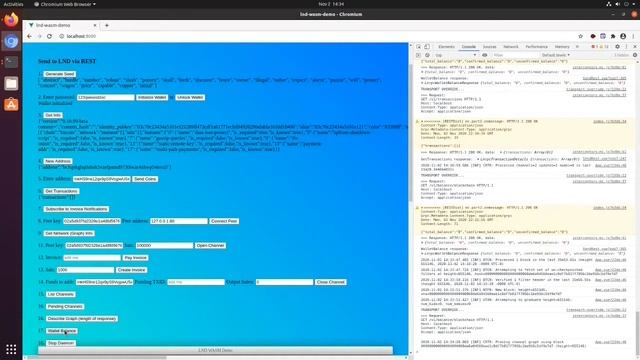Image resolution: width=640 pixels, height=360 pixels.
Task: Click Open Channel button
Action: [210, 246]
